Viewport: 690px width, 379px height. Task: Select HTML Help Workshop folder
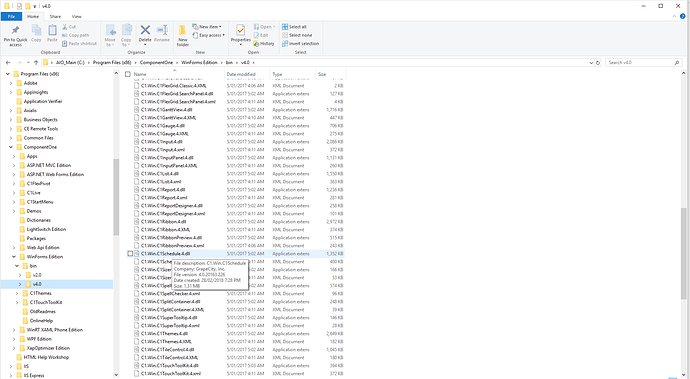pyautogui.click(x=46, y=357)
